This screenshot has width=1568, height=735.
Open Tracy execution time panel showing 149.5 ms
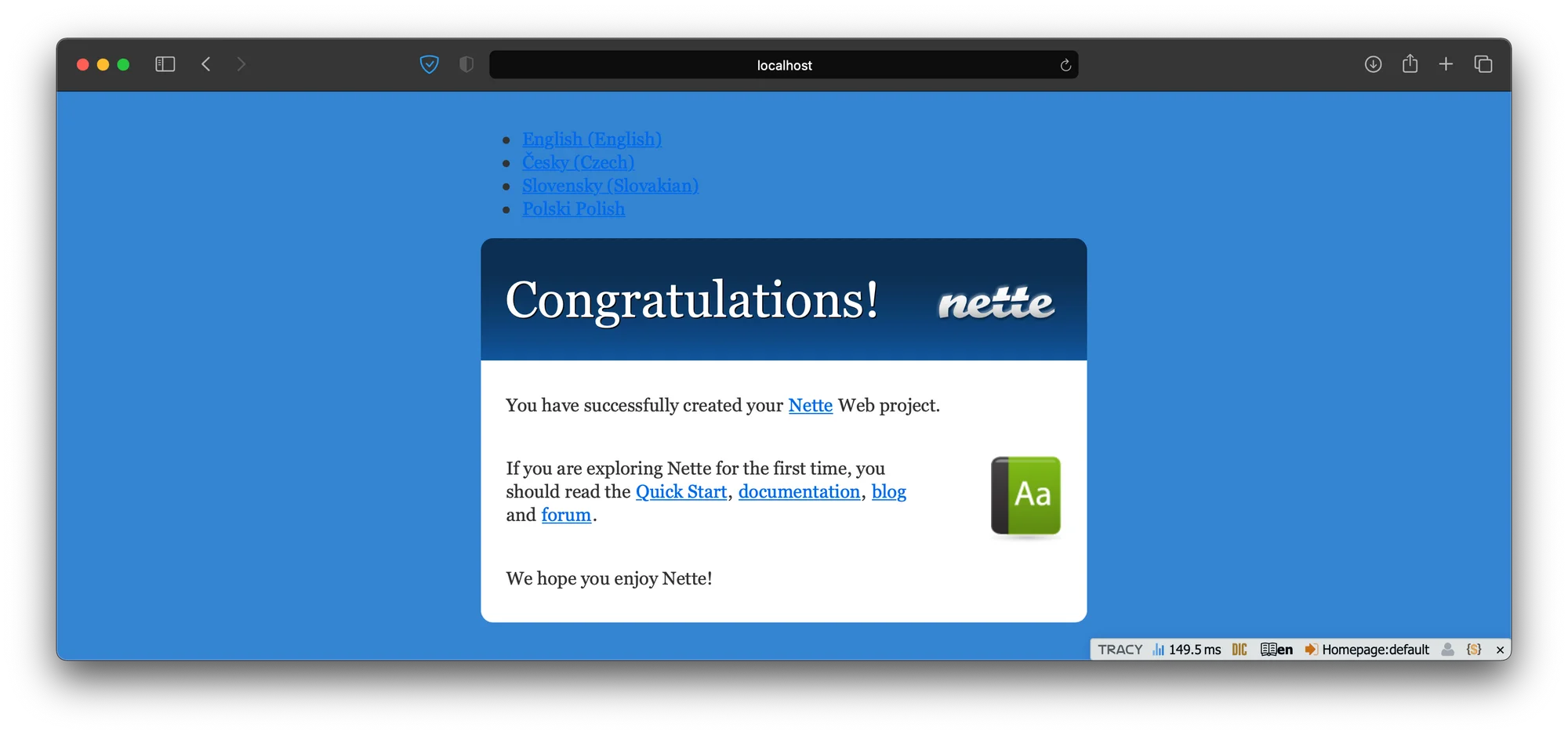tap(1187, 650)
